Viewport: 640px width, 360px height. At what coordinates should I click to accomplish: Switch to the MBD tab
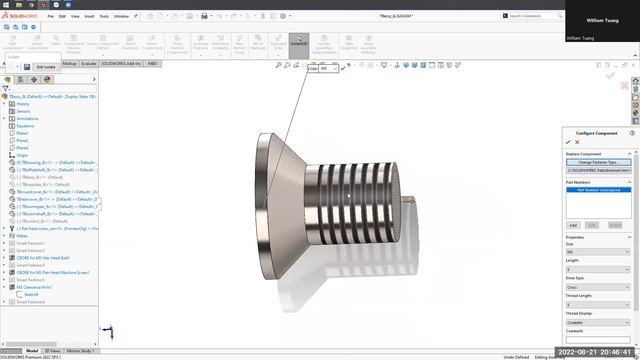[x=152, y=64]
